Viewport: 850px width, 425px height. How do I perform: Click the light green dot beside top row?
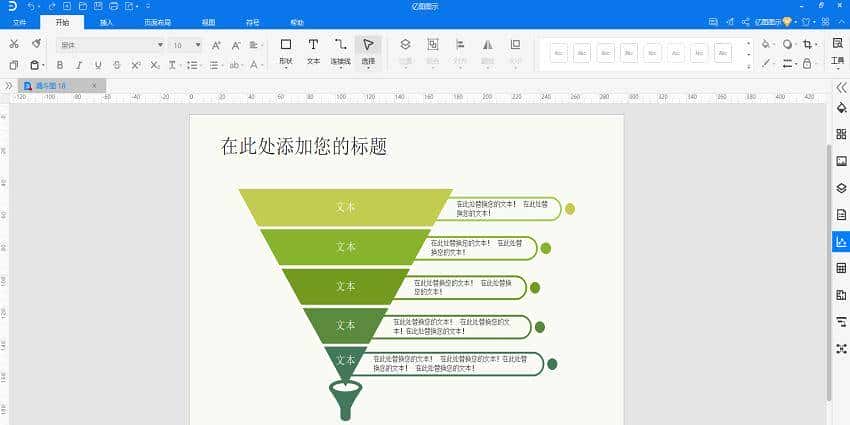tap(570, 209)
